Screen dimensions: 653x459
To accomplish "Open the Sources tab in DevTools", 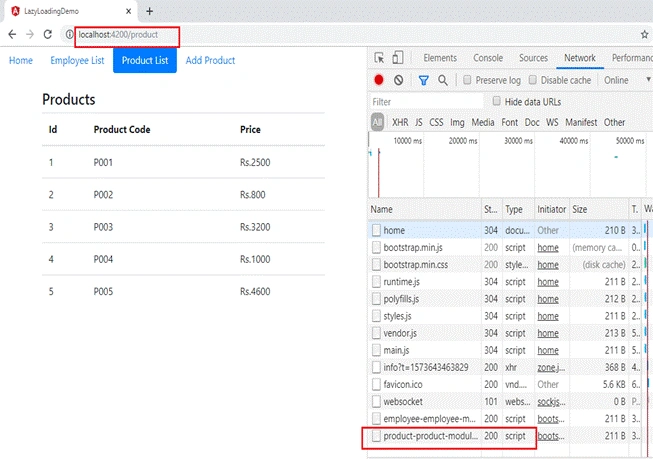I will 533,58.
